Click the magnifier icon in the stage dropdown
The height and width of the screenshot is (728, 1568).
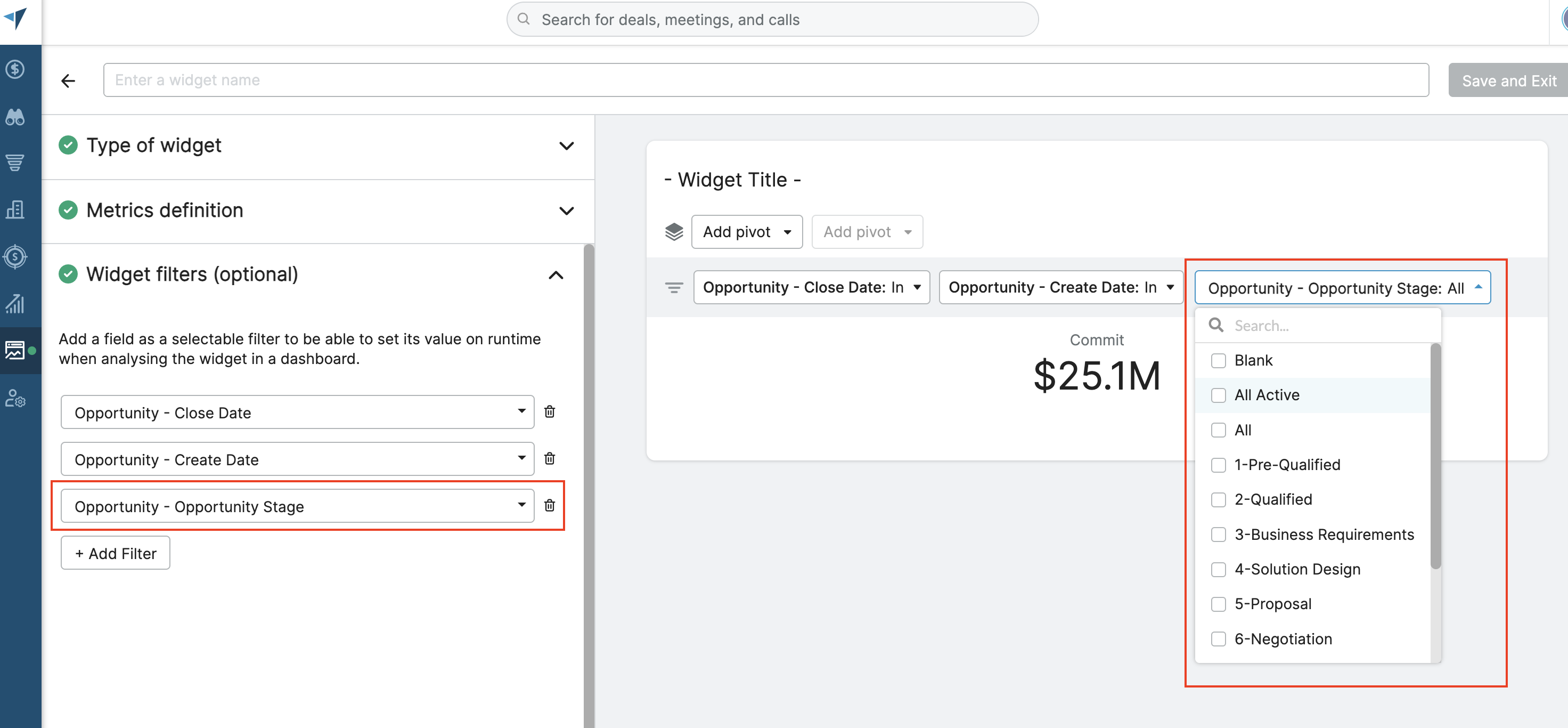pos(1216,325)
